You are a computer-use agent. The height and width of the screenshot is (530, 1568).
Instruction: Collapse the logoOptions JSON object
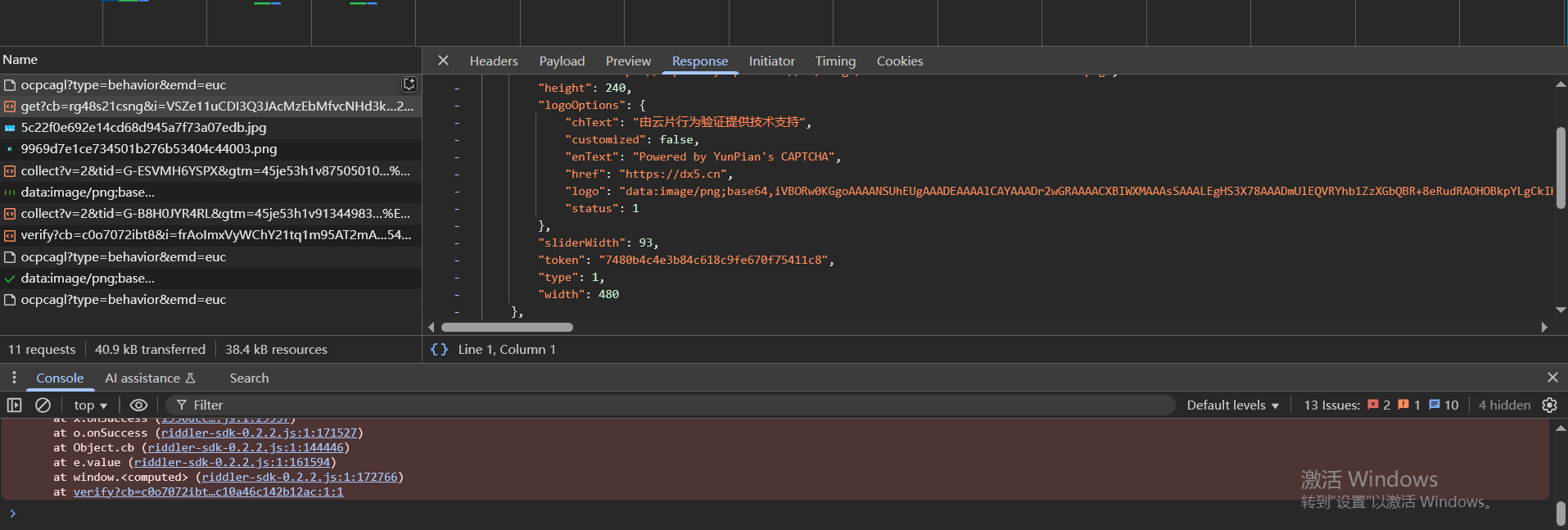(457, 106)
